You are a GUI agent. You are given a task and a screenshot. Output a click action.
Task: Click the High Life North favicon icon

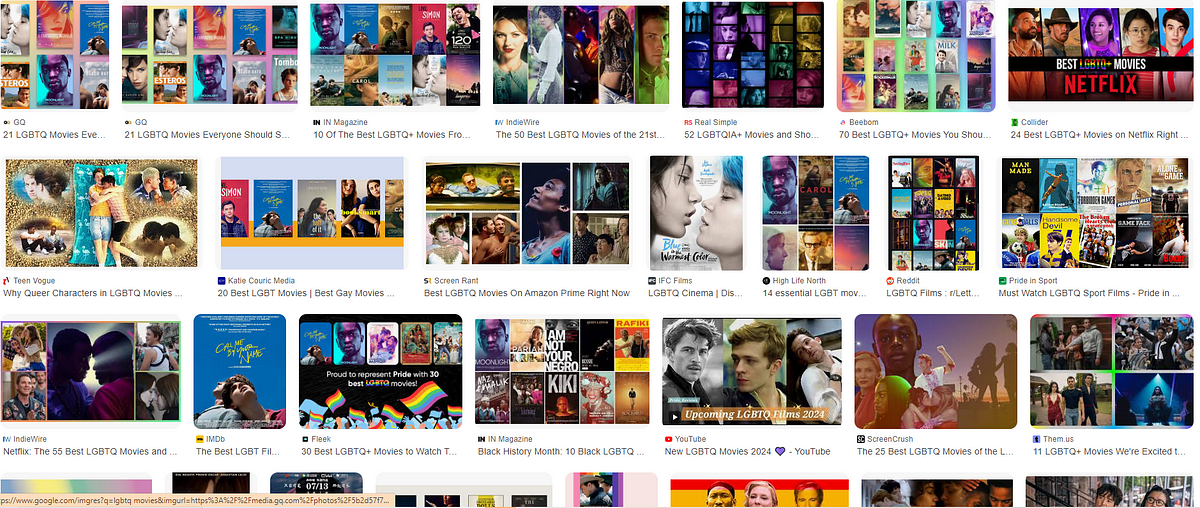click(766, 281)
